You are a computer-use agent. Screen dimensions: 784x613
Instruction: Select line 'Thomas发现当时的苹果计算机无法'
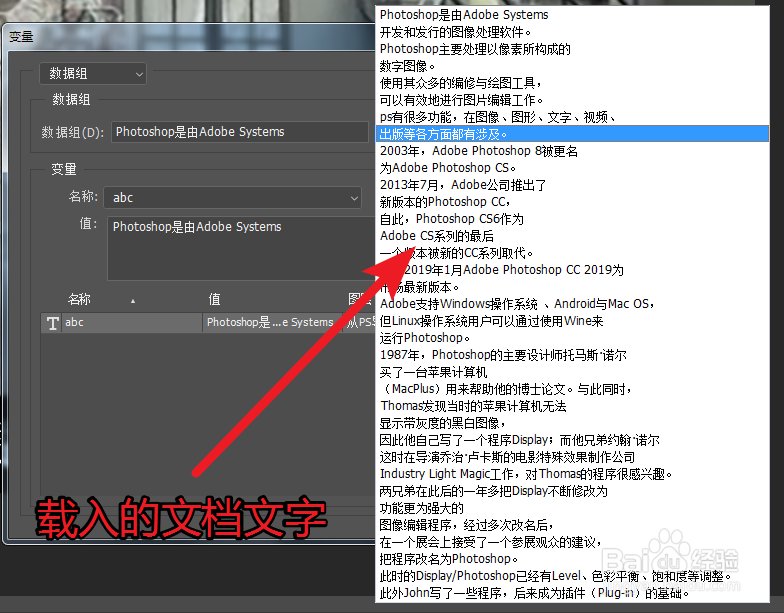pyautogui.click(x=572, y=406)
